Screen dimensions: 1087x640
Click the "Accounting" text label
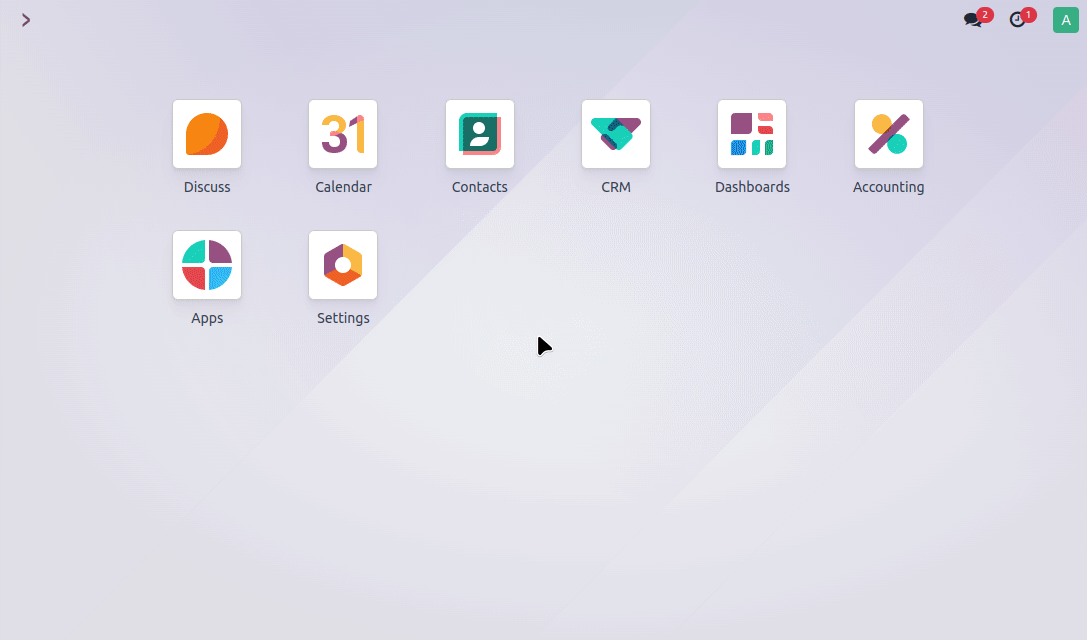(888, 187)
